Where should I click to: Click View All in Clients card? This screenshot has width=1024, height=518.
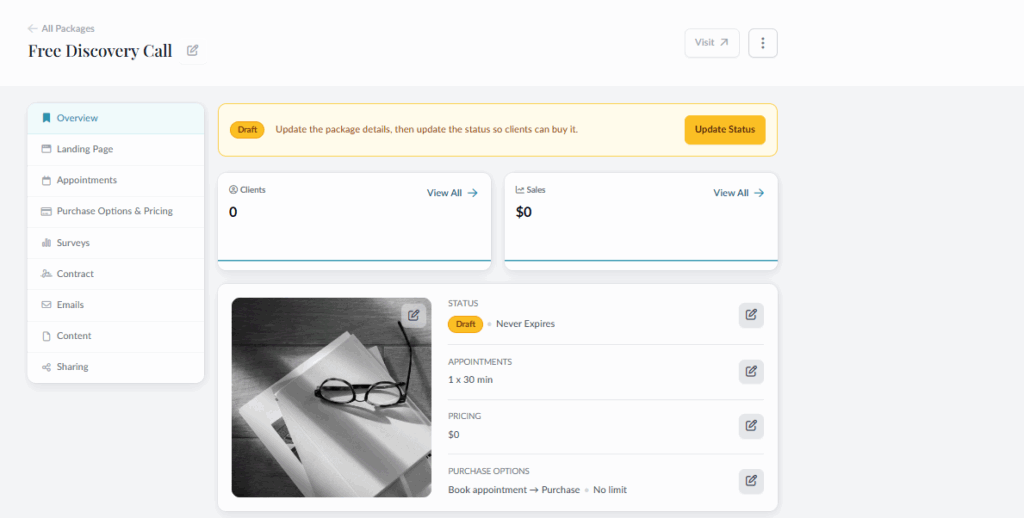[452, 193]
